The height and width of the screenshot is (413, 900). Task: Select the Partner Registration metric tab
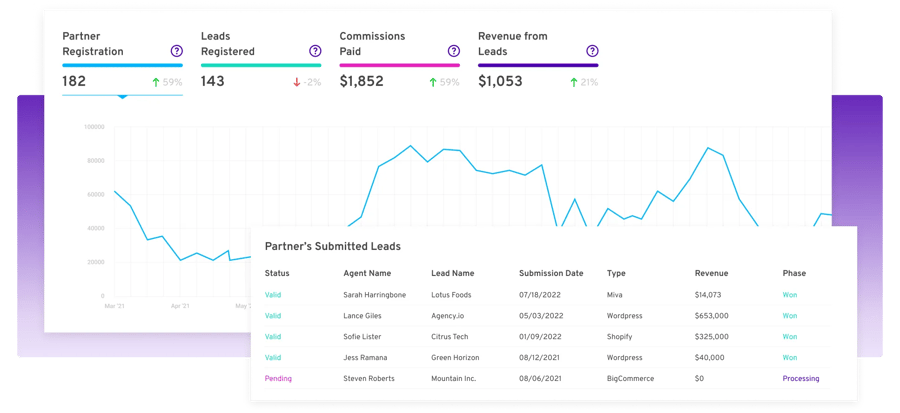click(122, 61)
